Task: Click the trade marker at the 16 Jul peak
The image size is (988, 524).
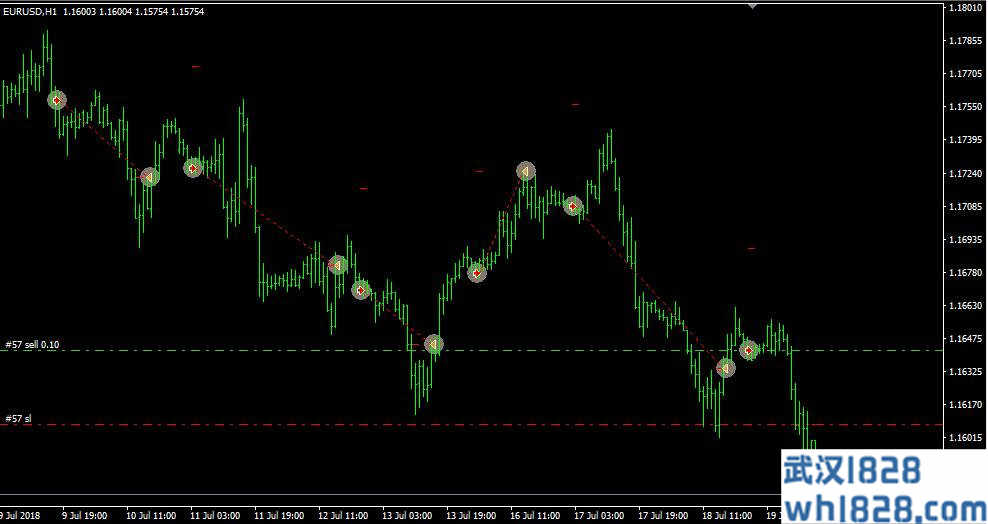Action: (x=526, y=171)
